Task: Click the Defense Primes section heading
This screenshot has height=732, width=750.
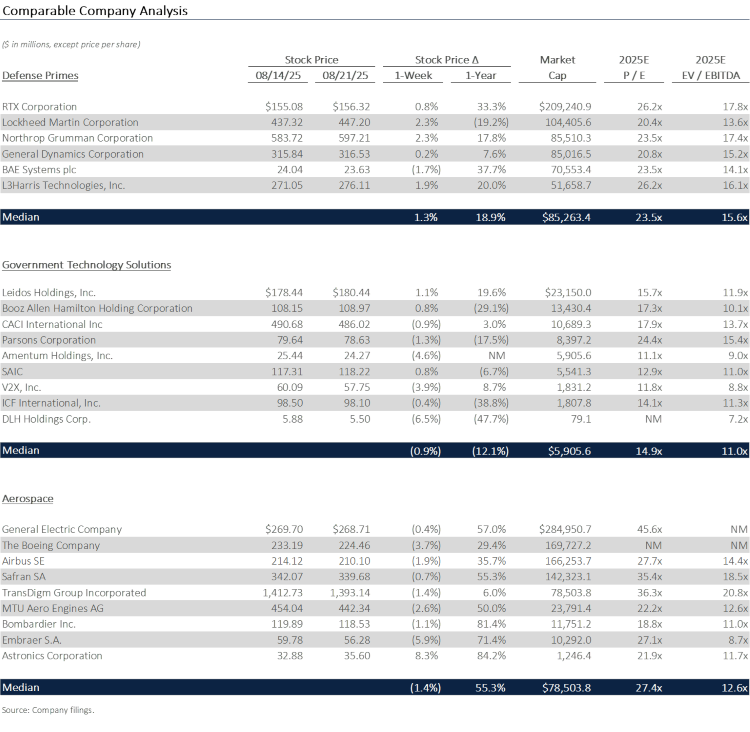Action: (40, 75)
